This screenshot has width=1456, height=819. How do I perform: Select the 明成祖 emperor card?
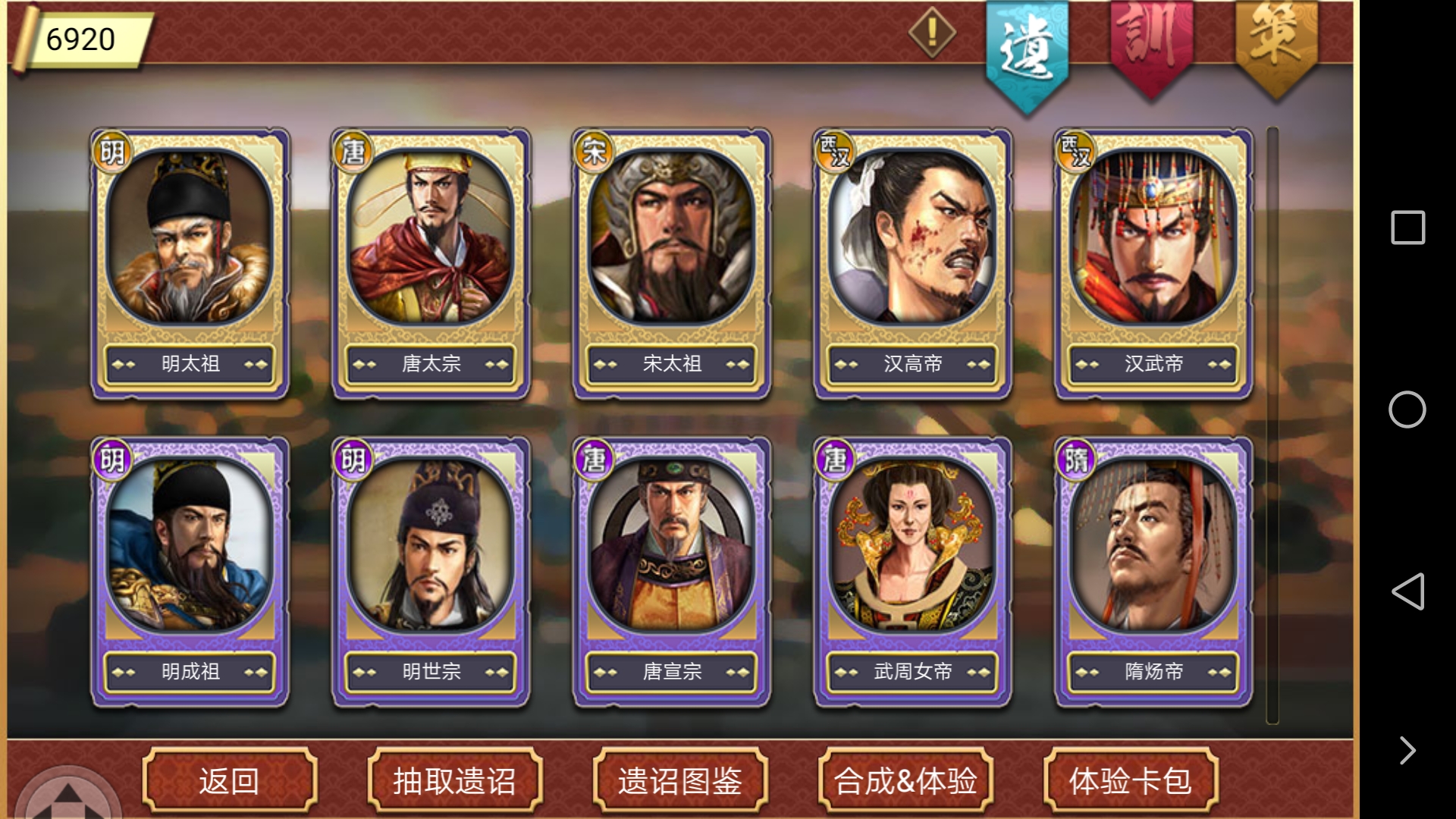click(x=190, y=572)
